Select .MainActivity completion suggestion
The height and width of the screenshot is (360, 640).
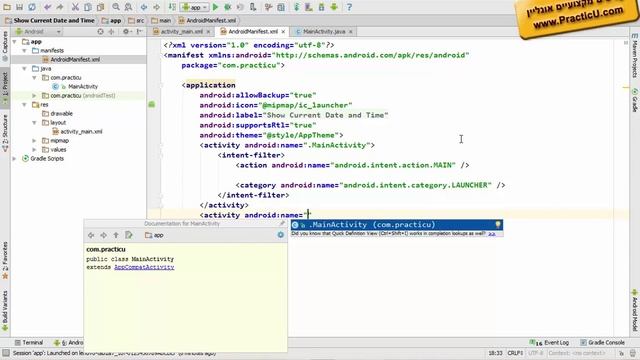397,224
